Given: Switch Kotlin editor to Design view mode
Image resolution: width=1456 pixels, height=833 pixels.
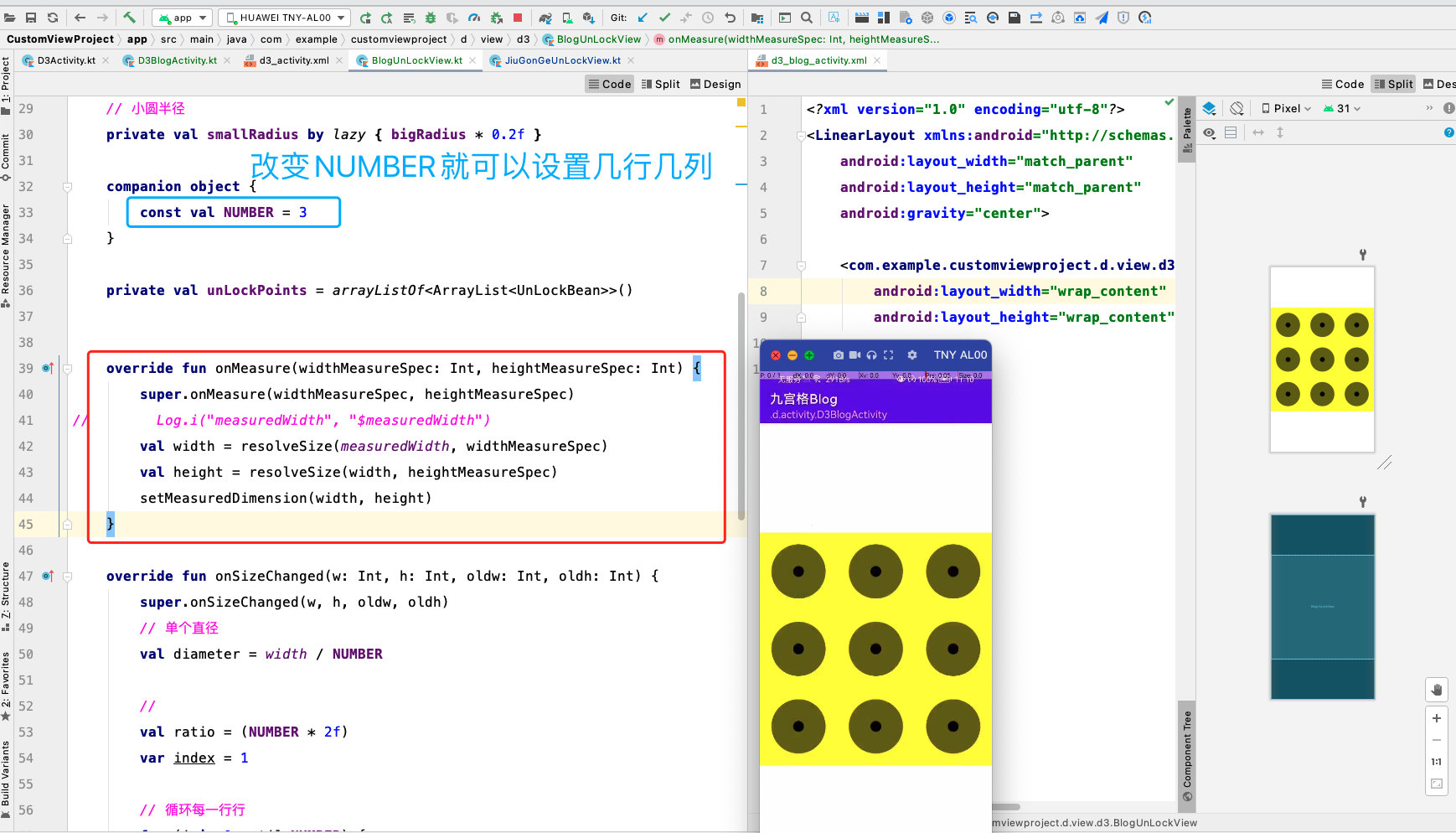Looking at the screenshot, I should (x=715, y=84).
